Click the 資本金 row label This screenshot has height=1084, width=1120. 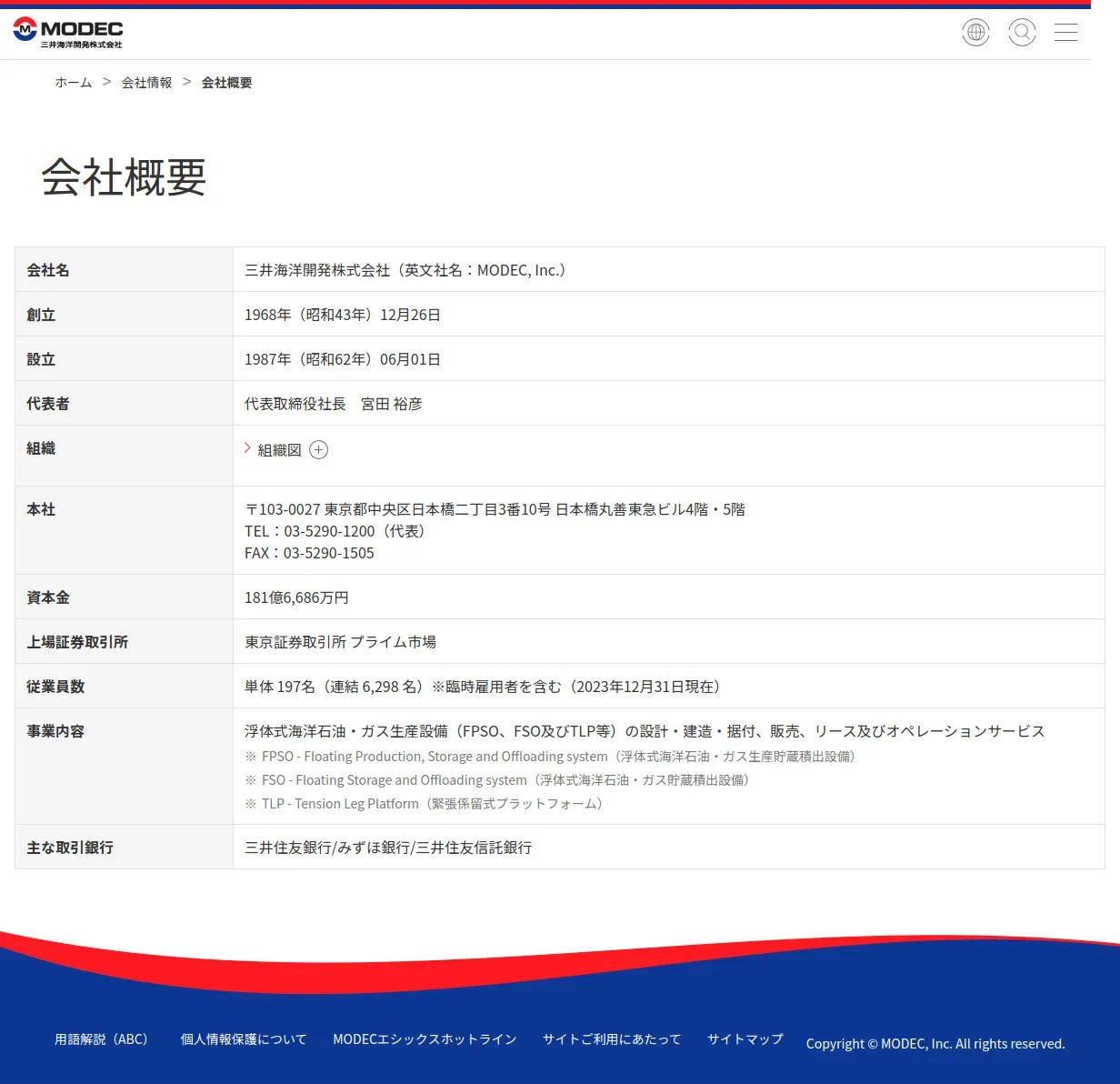[48, 597]
